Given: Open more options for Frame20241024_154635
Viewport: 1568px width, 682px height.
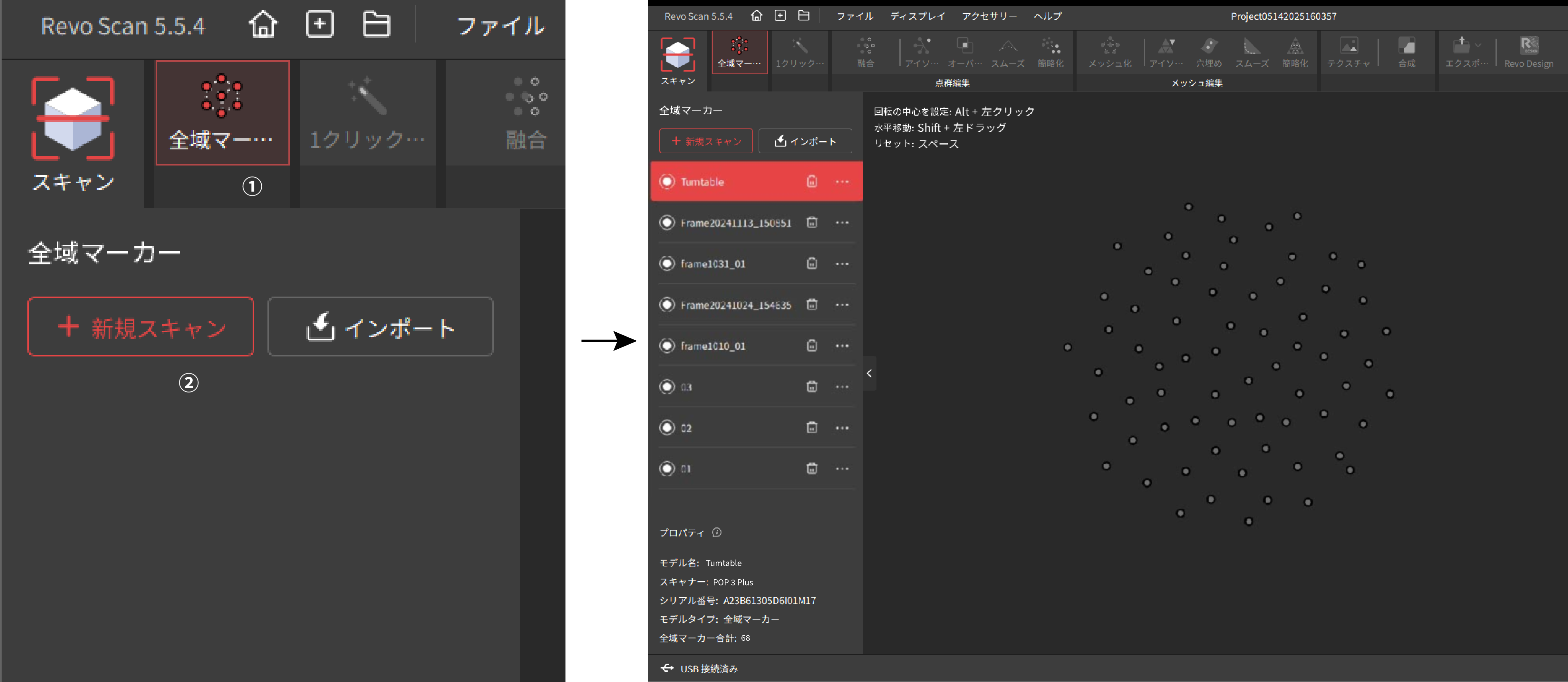Looking at the screenshot, I should click(842, 305).
